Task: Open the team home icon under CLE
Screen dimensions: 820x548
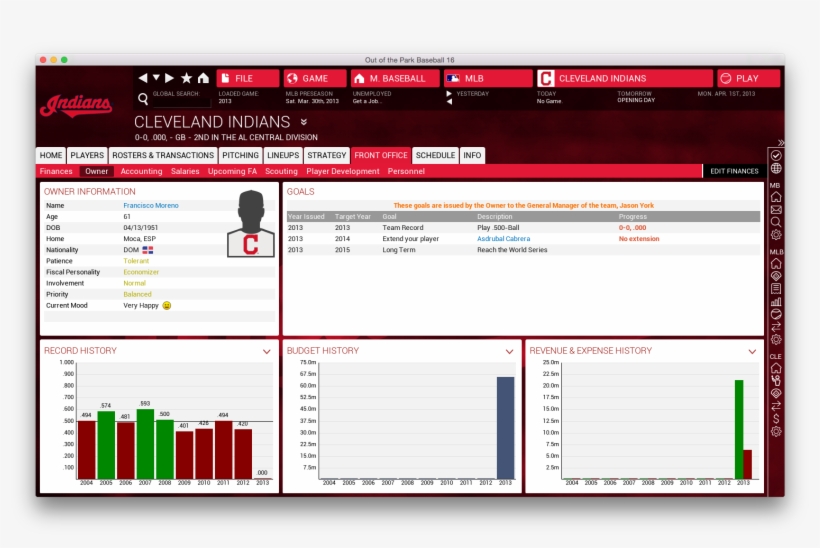Action: [x=776, y=368]
